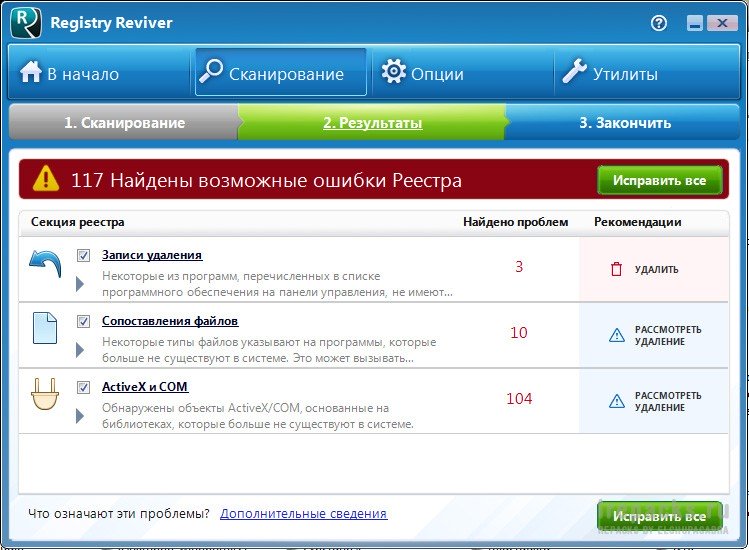The image size is (749, 550).
Task: Click the problem count 3
Action: point(519,267)
